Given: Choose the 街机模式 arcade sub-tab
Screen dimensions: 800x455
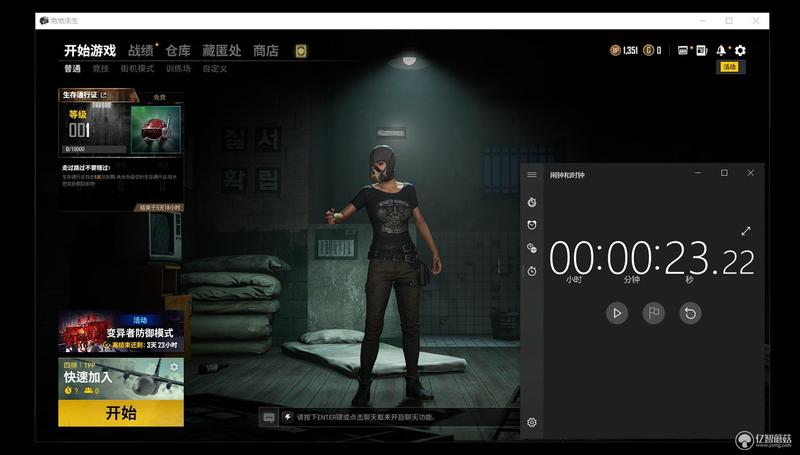Looking at the screenshot, I should tap(137, 68).
